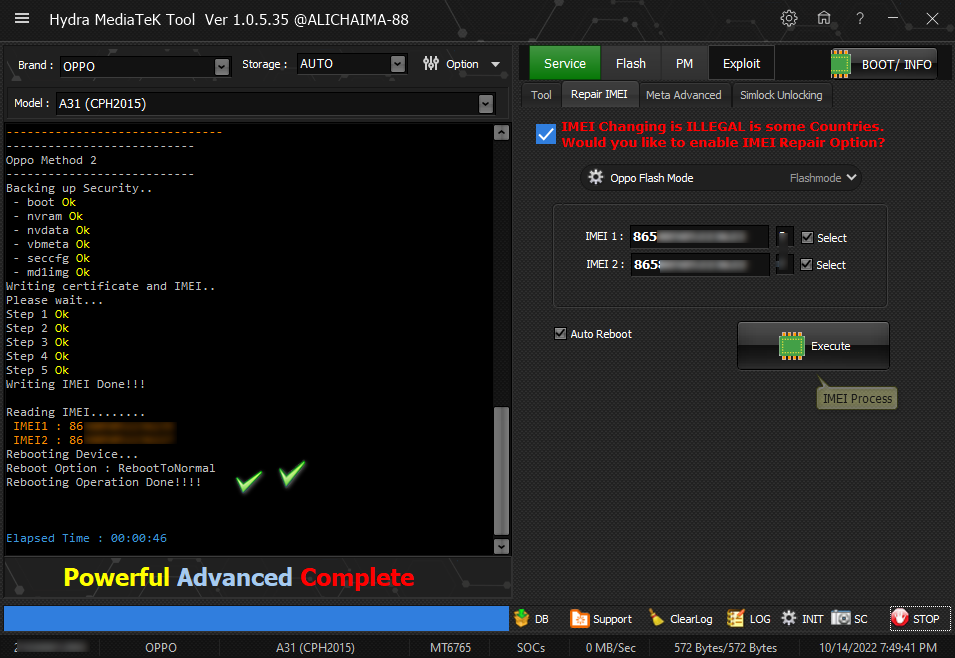This screenshot has width=955, height=658.
Task: Click the IMEI 2 input field
Action: (700, 264)
